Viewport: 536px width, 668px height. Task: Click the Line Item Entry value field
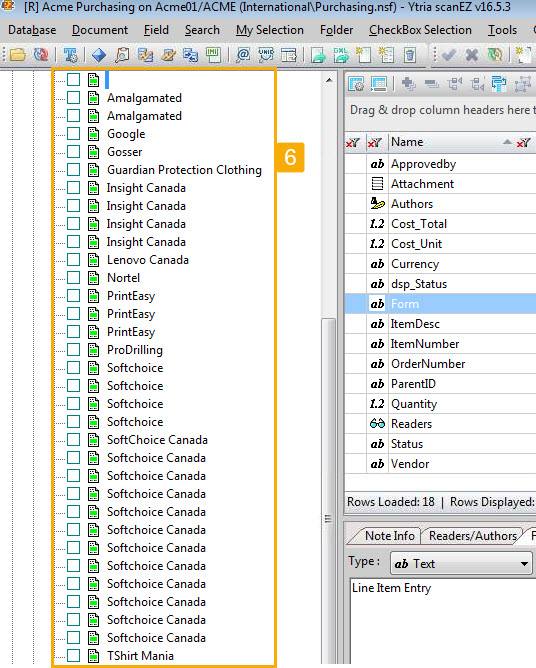[443, 622]
